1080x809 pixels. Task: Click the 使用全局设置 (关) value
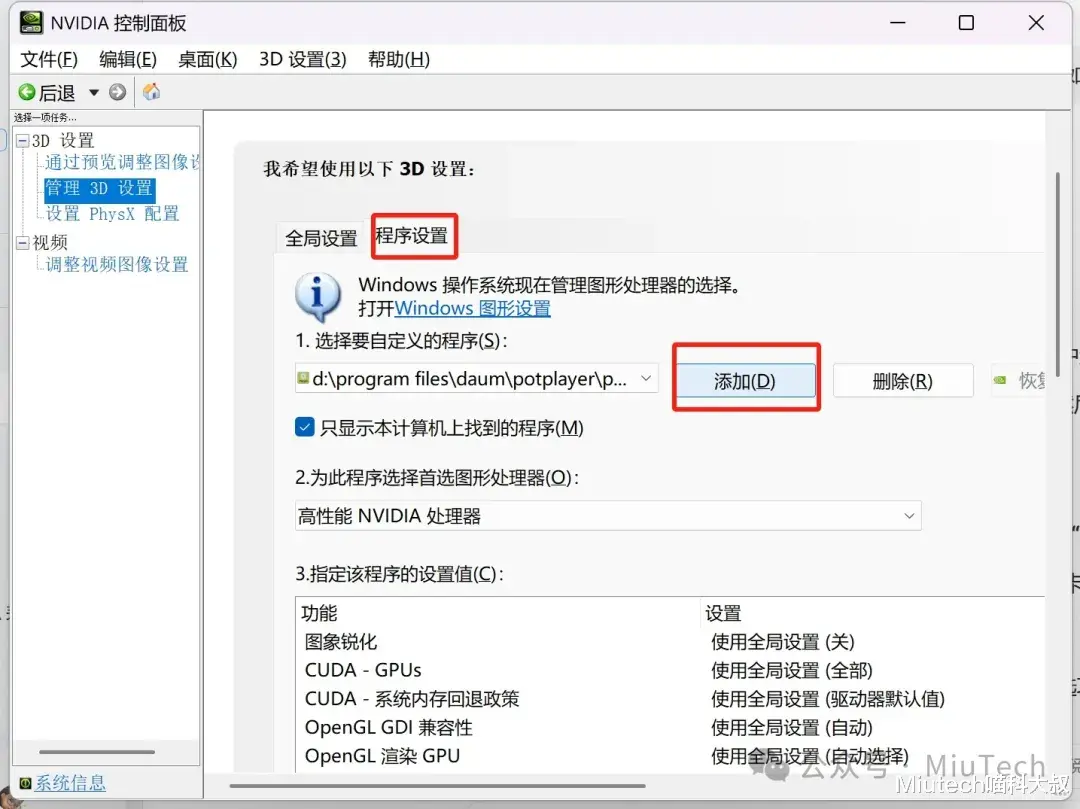782,642
